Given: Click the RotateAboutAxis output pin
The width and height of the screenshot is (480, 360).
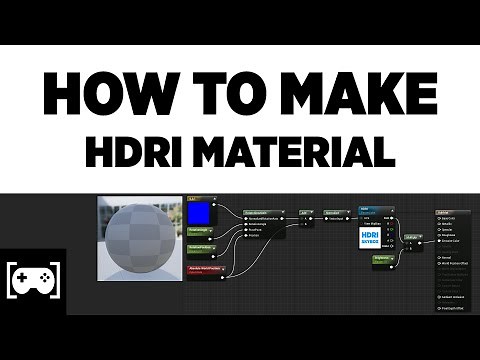Looking at the screenshot, I should tap(282, 219).
